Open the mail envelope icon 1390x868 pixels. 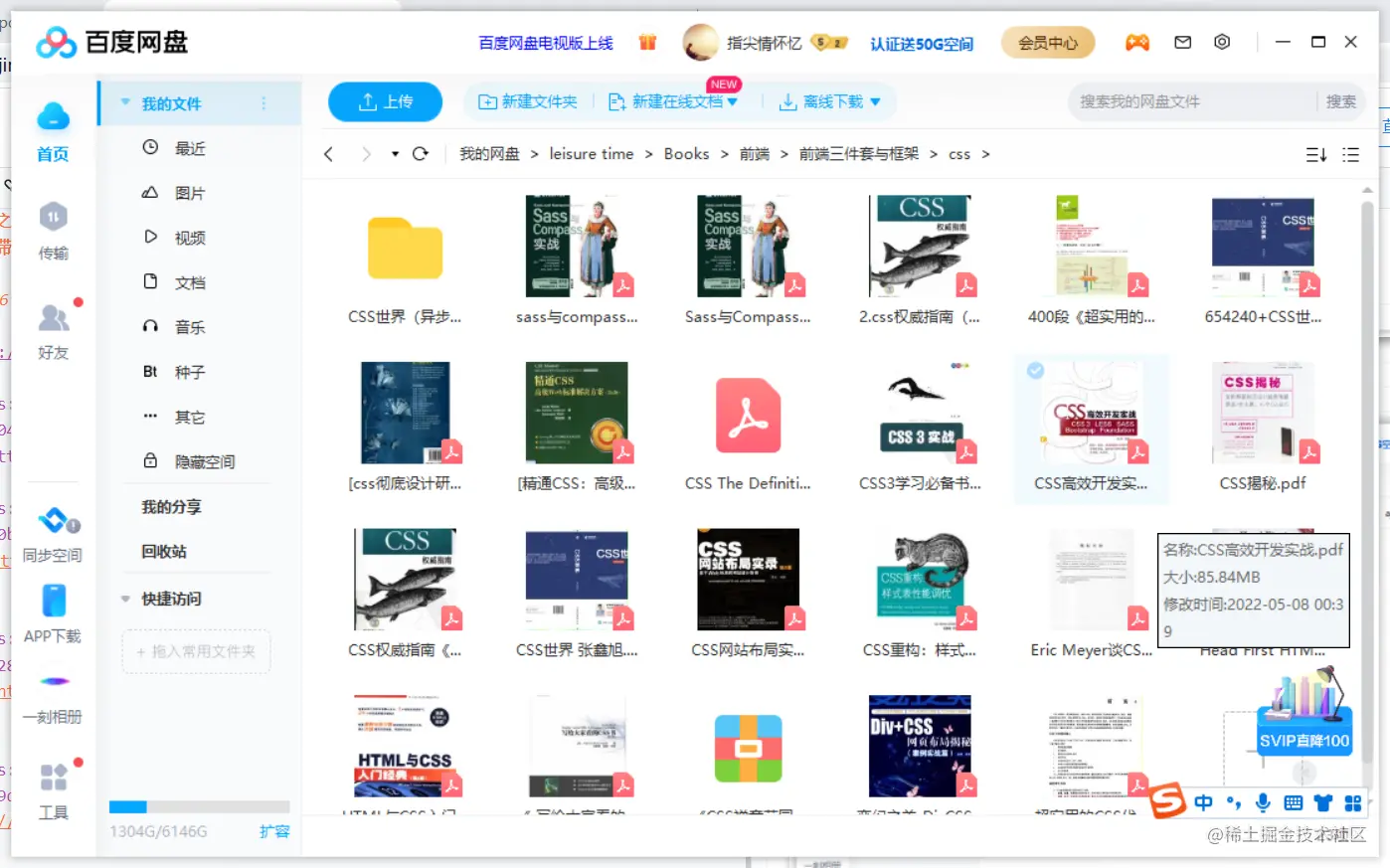[1182, 42]
